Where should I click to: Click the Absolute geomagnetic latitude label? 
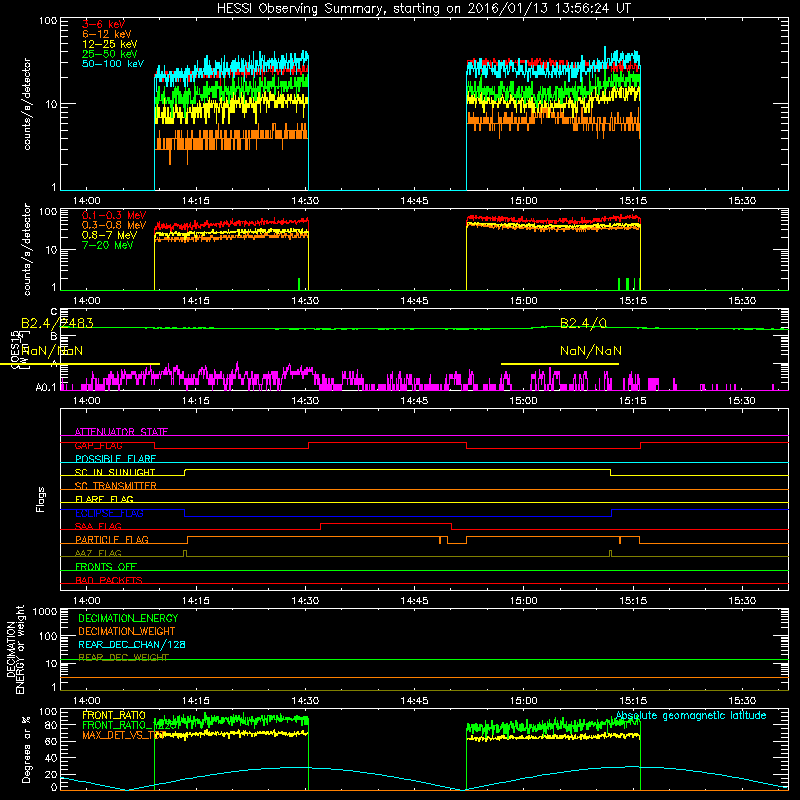pos(691,715)
